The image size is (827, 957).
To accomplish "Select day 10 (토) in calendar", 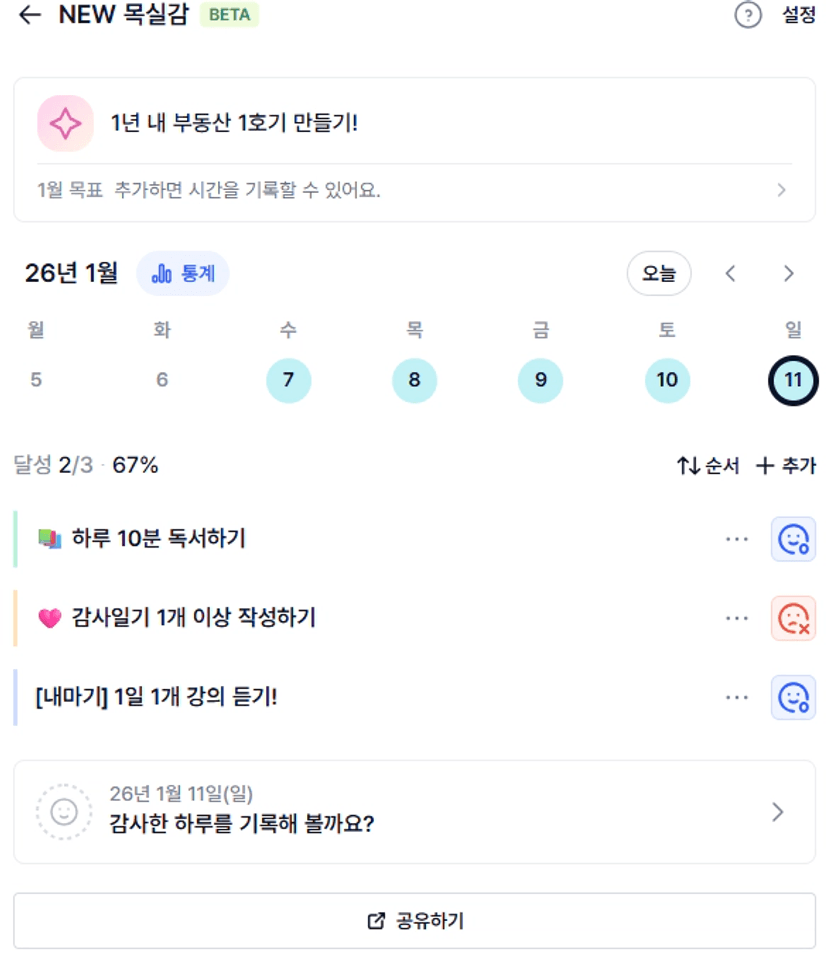I will tap(667, 380).
